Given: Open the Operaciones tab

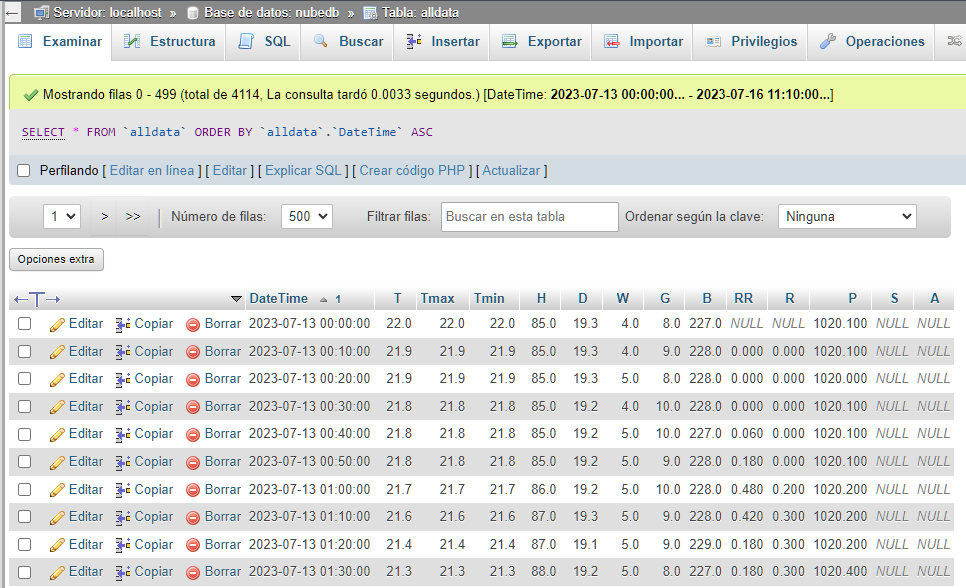Looking at the screenshot, I should tap(872, 41).
